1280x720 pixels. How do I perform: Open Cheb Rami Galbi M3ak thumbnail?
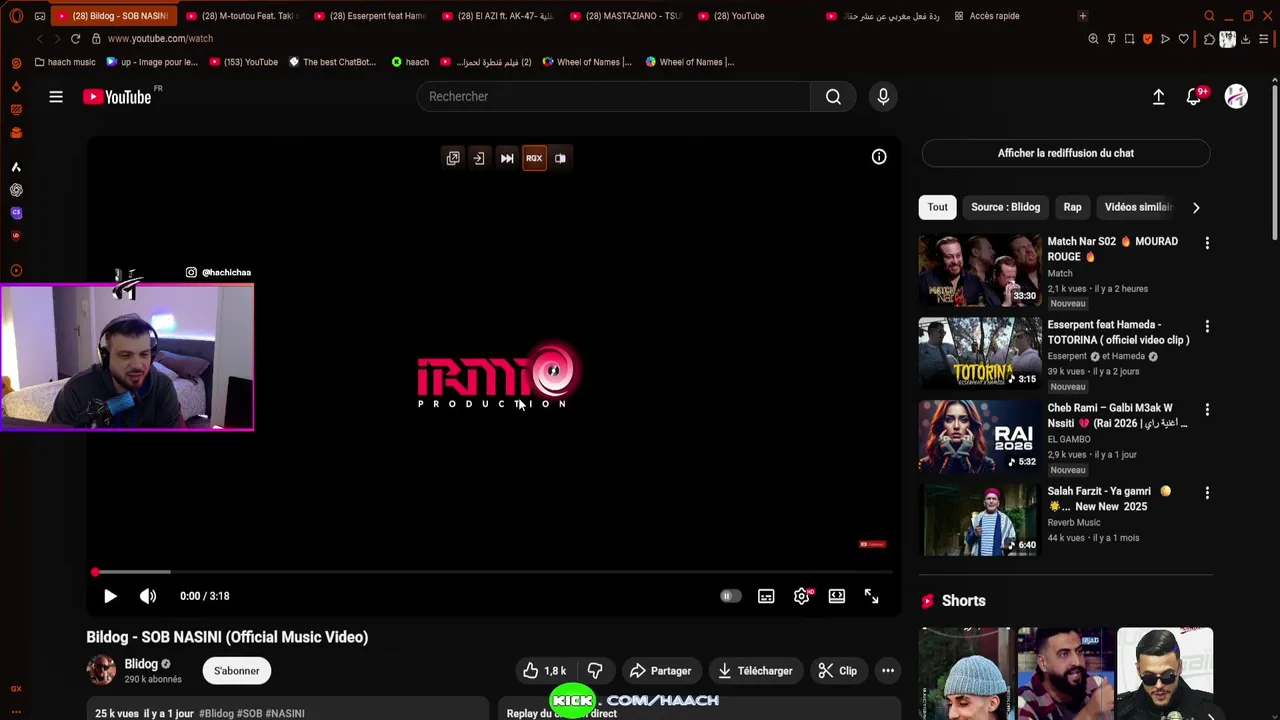click(x=980, y=436)
